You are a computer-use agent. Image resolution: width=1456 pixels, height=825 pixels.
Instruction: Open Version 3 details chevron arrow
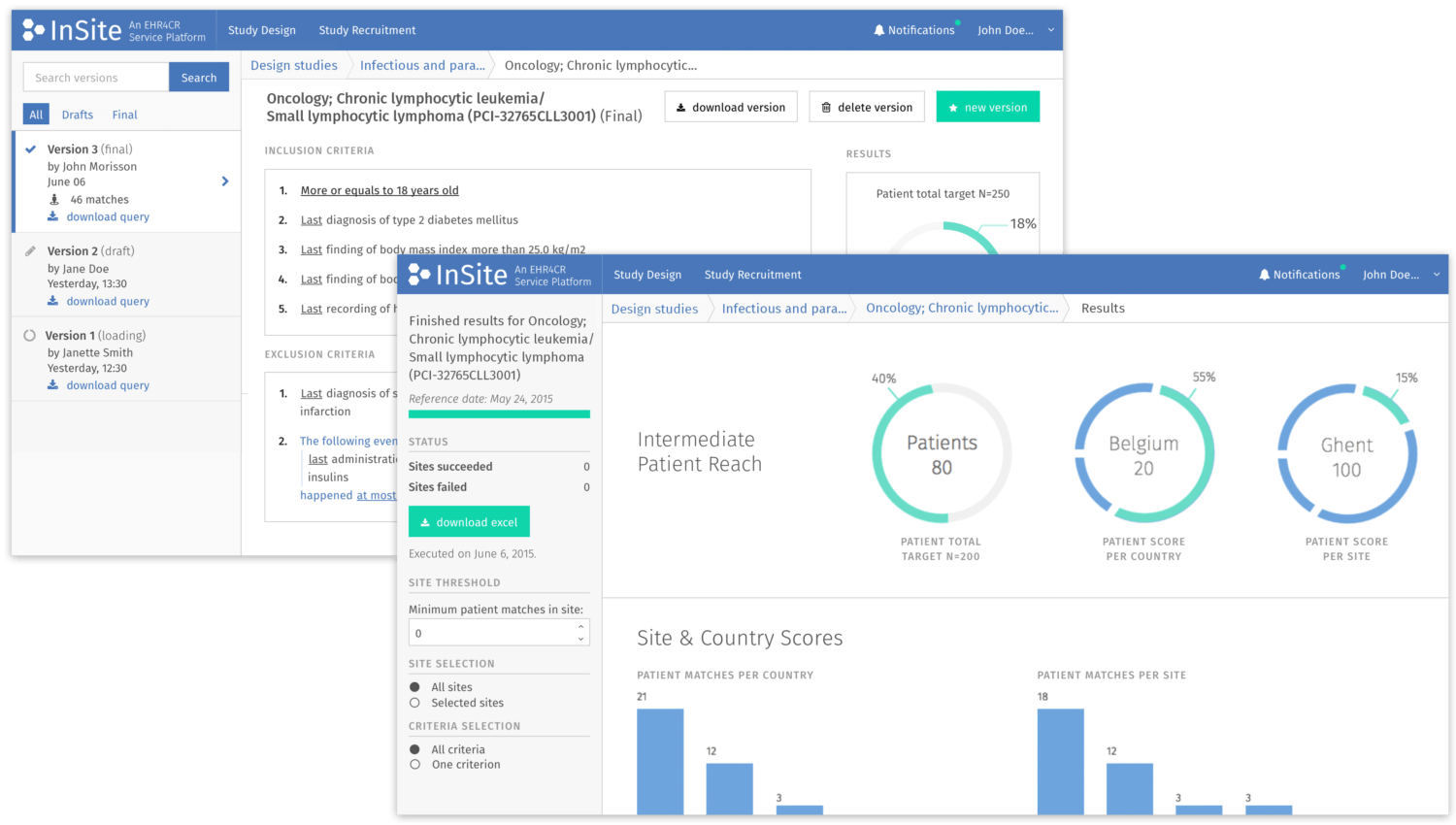coord(225,181)
